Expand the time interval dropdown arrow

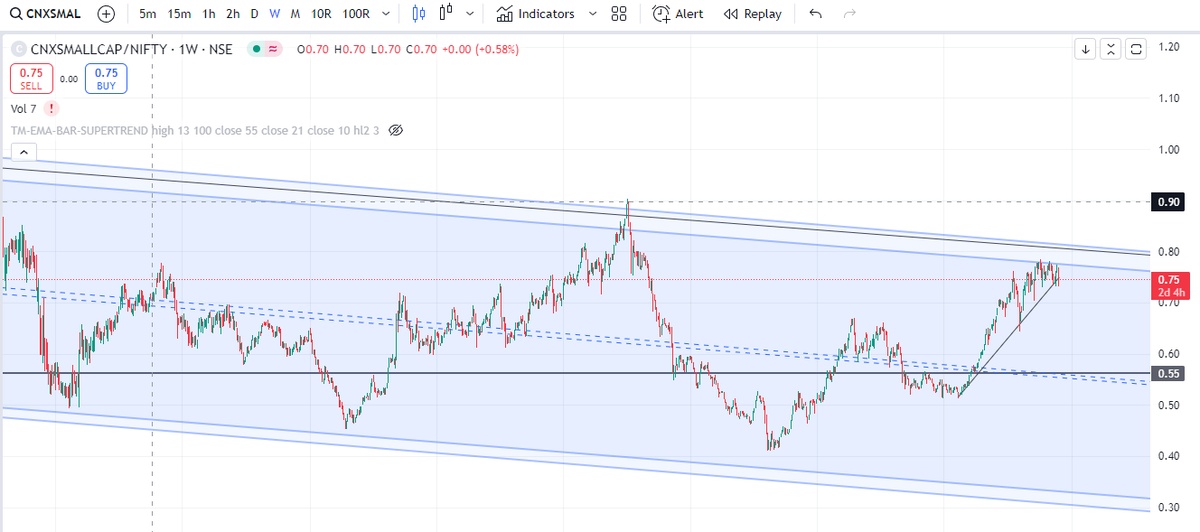(x=386, y=14)
